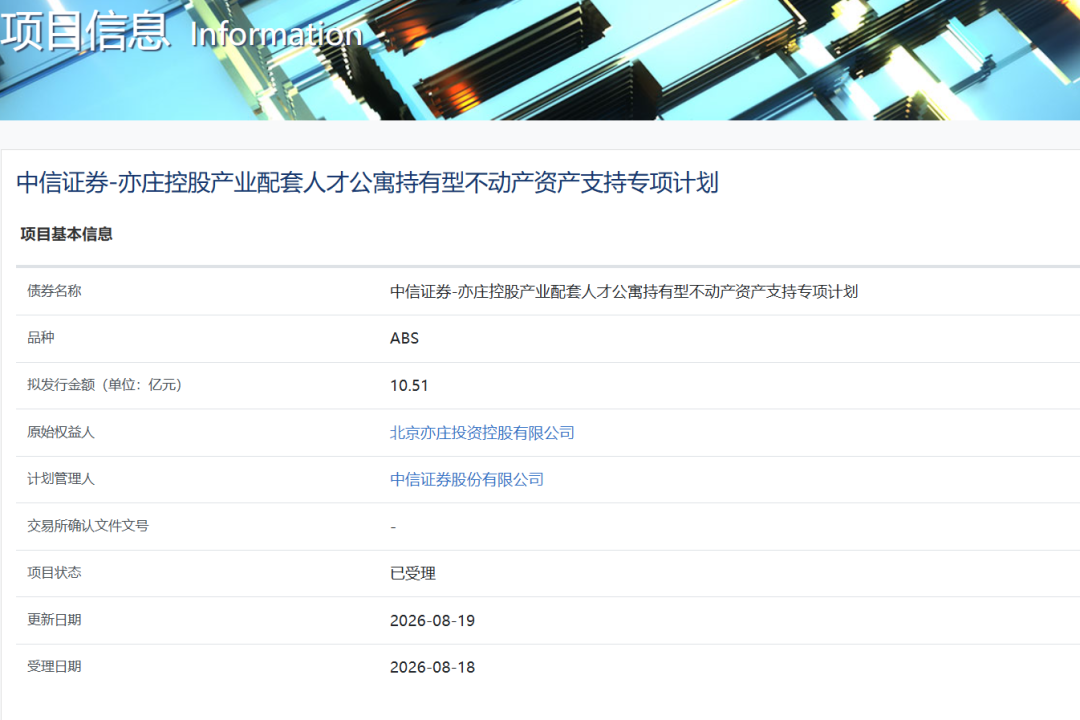
Task: Click the bond name value text
Action: [624, 291]
